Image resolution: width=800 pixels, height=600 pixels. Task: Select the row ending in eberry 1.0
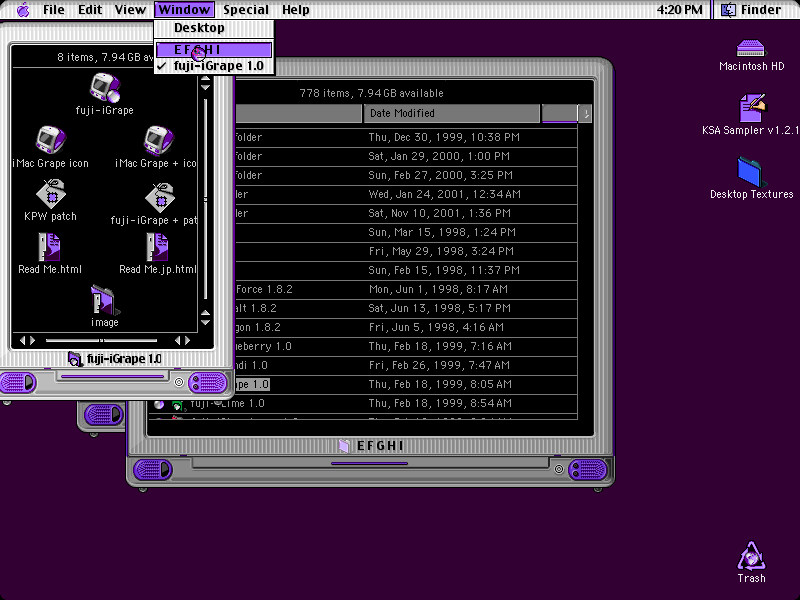[407, 346]
